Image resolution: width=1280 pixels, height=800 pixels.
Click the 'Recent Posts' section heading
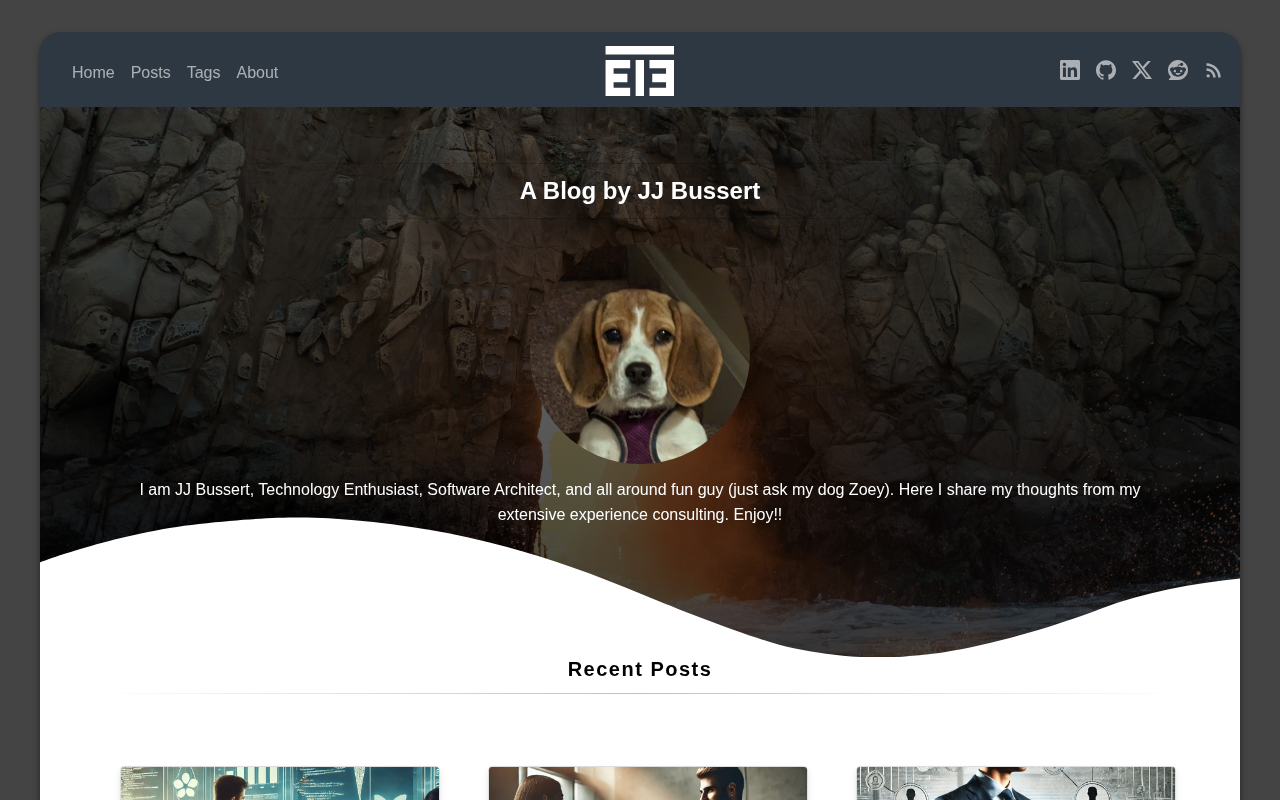(x=640, y=669)
